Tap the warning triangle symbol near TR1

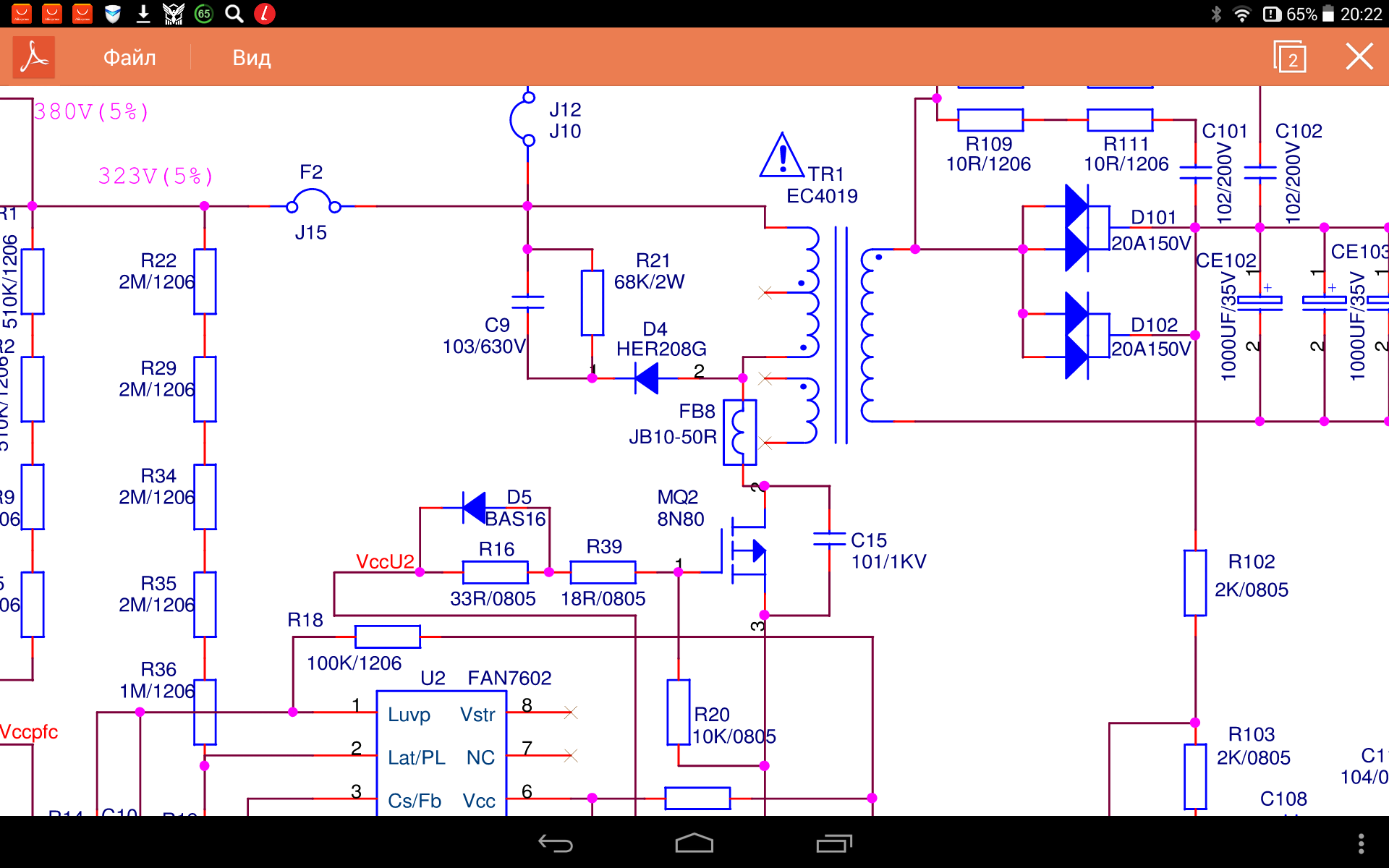[x=782, y=156]
